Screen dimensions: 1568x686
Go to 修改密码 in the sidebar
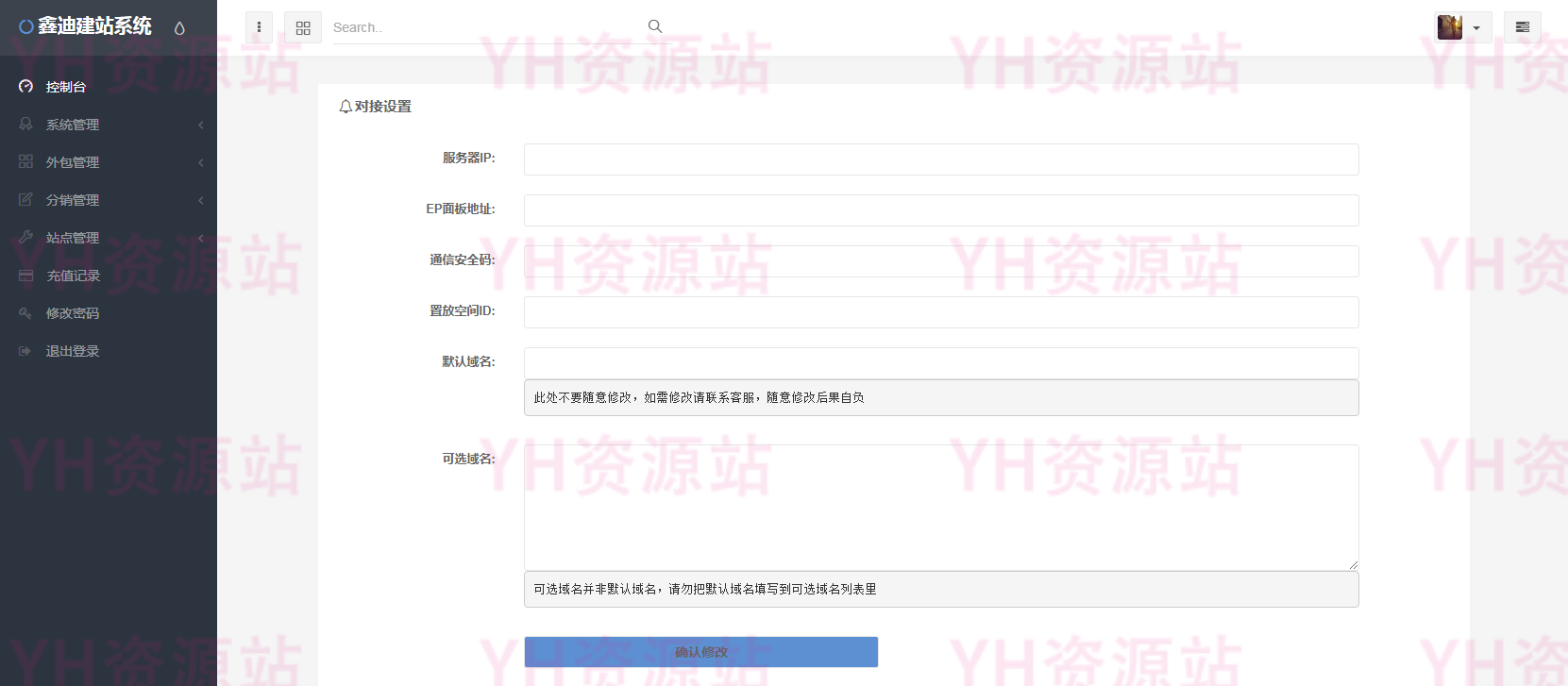73,313
